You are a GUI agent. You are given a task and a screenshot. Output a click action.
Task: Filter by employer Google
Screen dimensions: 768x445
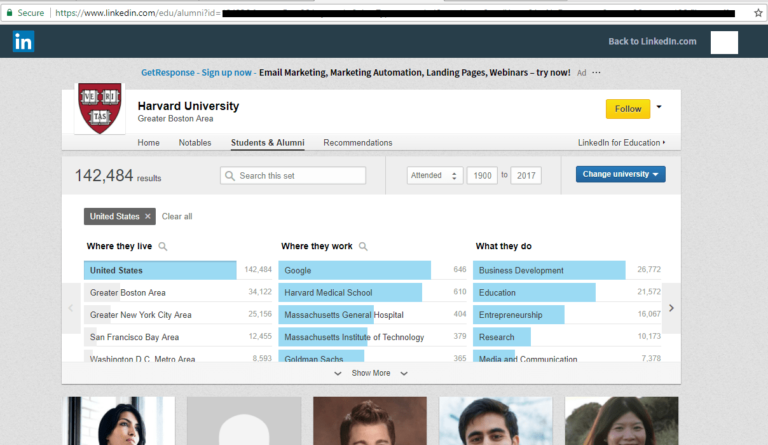click(372, 270)
